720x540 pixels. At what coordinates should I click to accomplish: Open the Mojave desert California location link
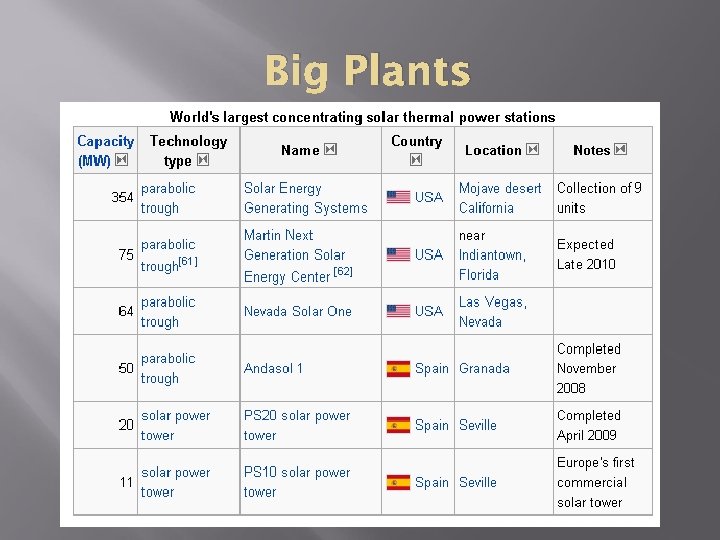500,198
